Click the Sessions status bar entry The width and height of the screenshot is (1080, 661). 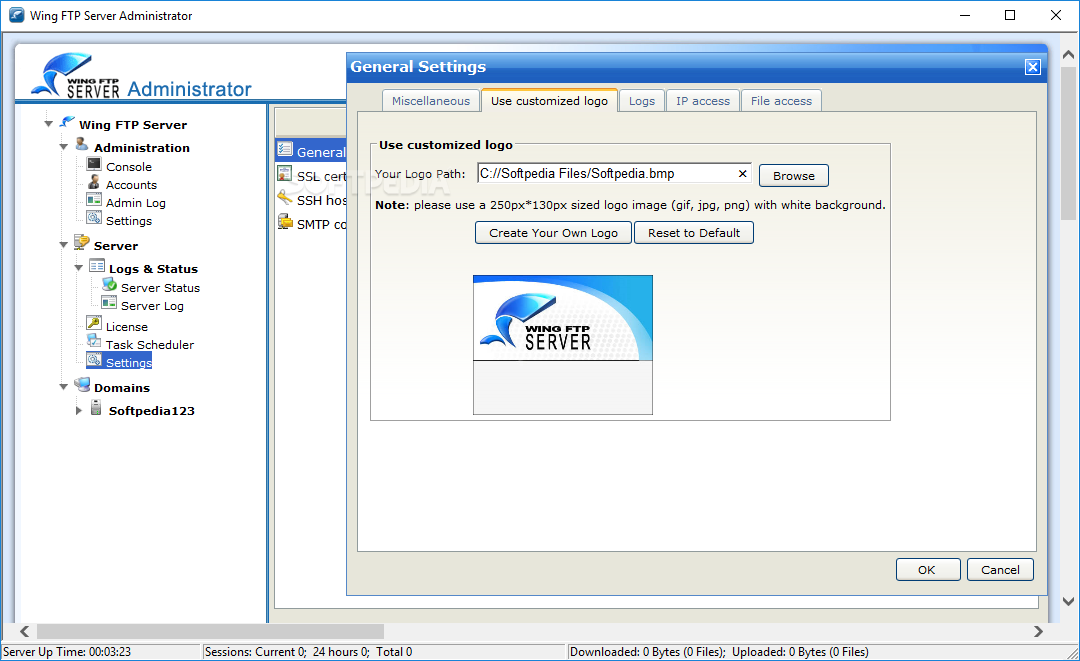click(x=308, y=651)
